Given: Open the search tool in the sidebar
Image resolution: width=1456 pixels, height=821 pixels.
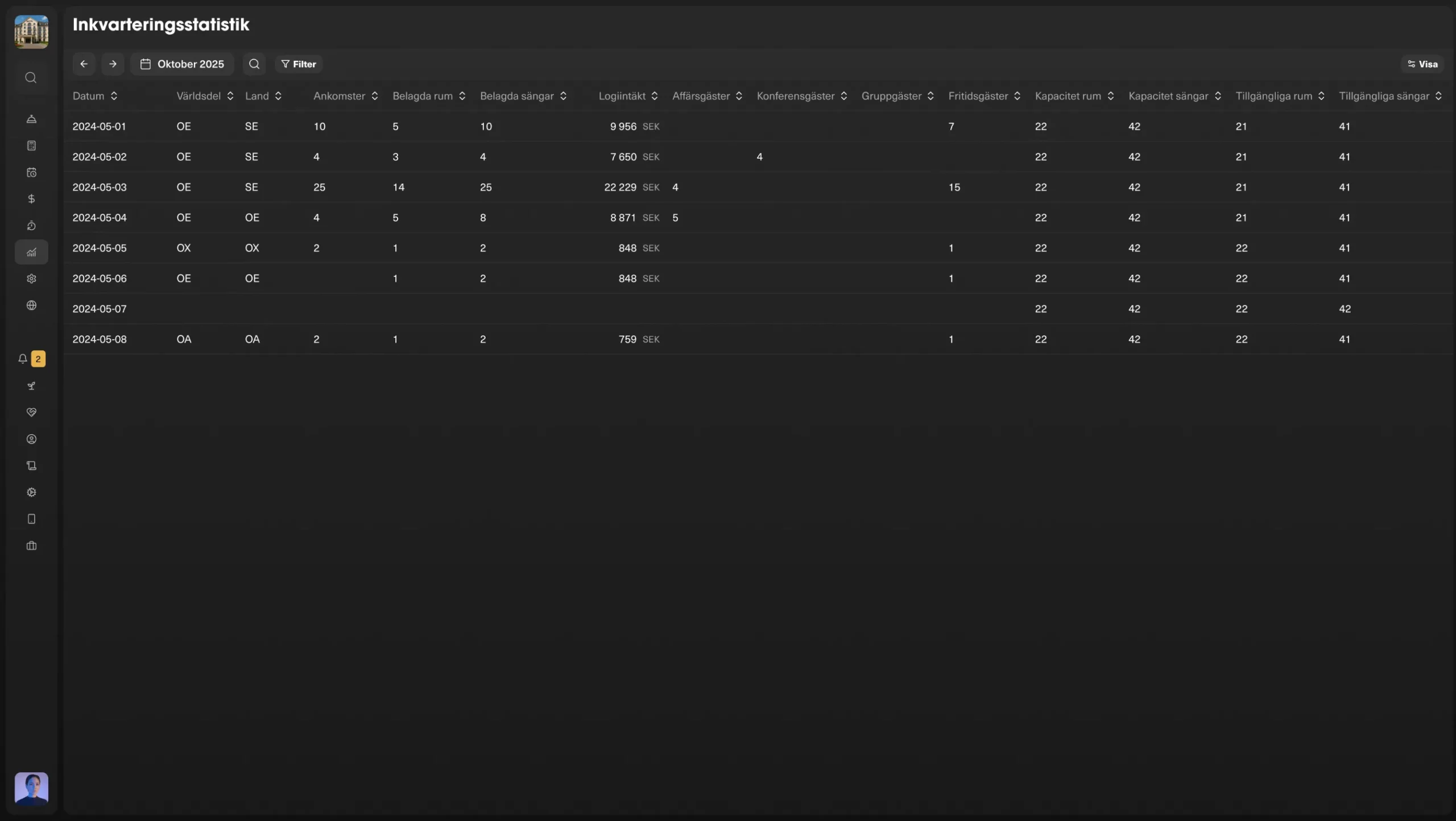Looking at the screenshot, I should [x=31, y=78].
